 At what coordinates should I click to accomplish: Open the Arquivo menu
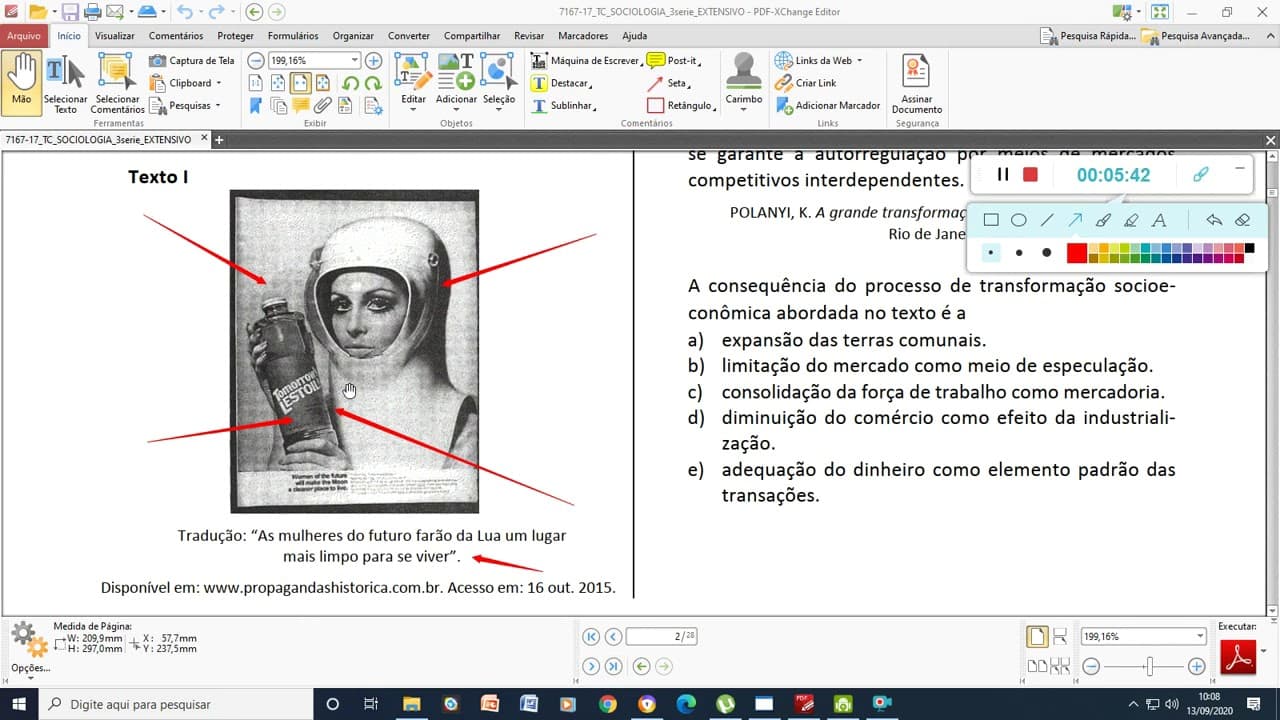coord(24,35)
